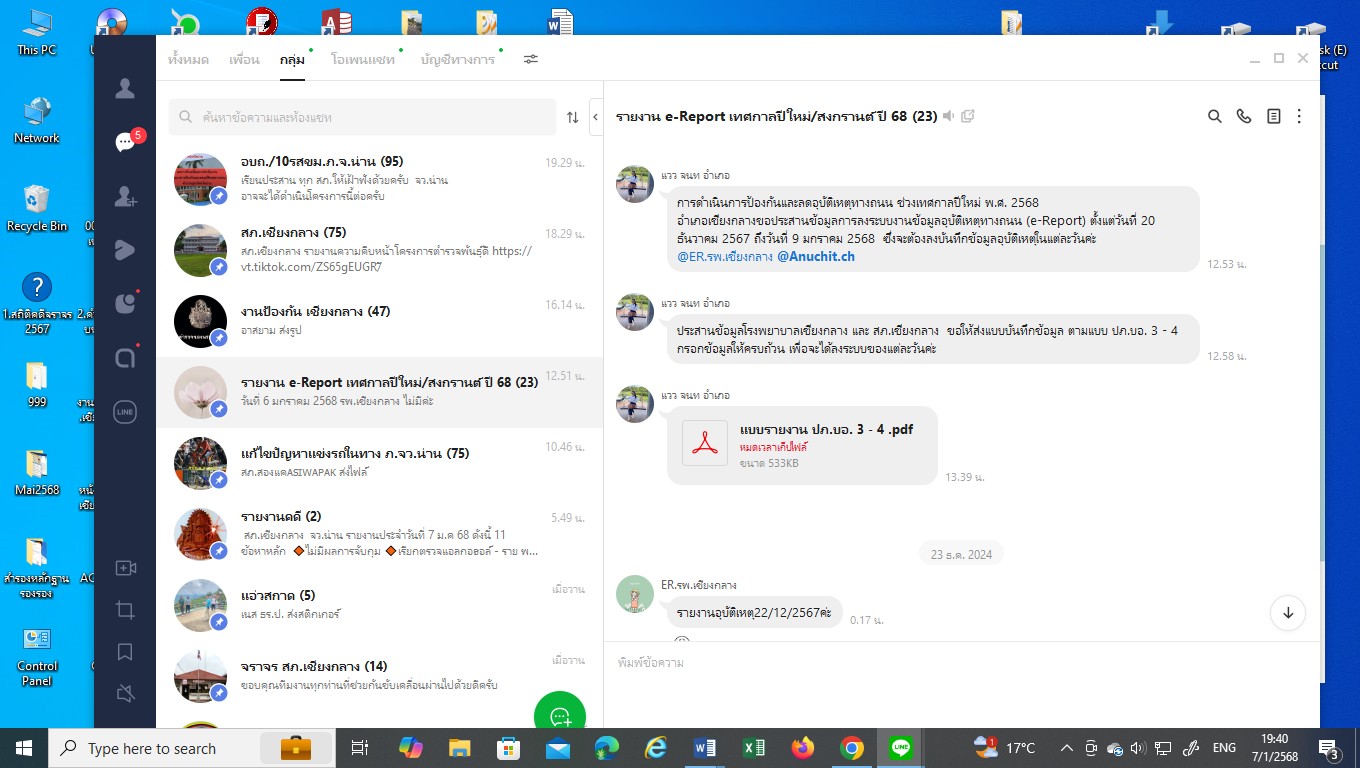Toggle mute speaker icon beside chat title
Viewport: 1360px width, 768px height.
pos(948,116)
